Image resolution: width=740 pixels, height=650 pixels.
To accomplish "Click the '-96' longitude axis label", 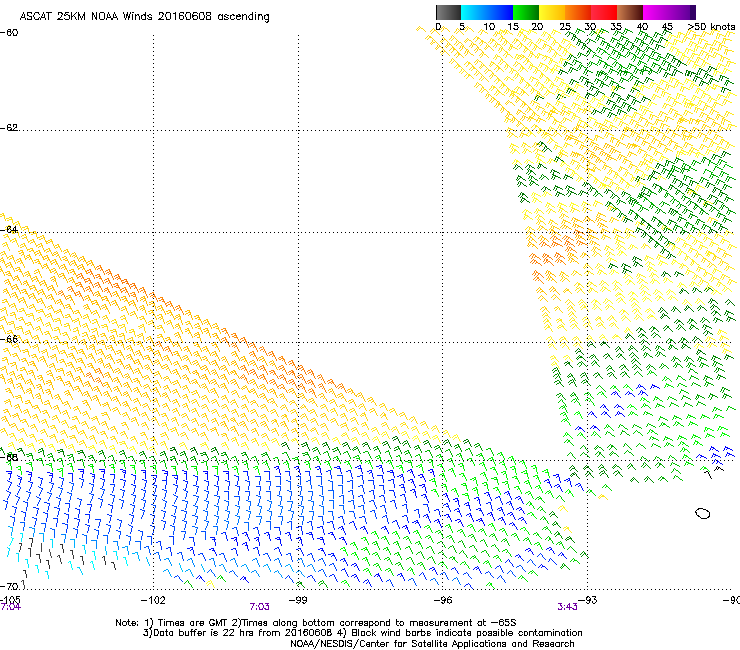I will point(443,600).
